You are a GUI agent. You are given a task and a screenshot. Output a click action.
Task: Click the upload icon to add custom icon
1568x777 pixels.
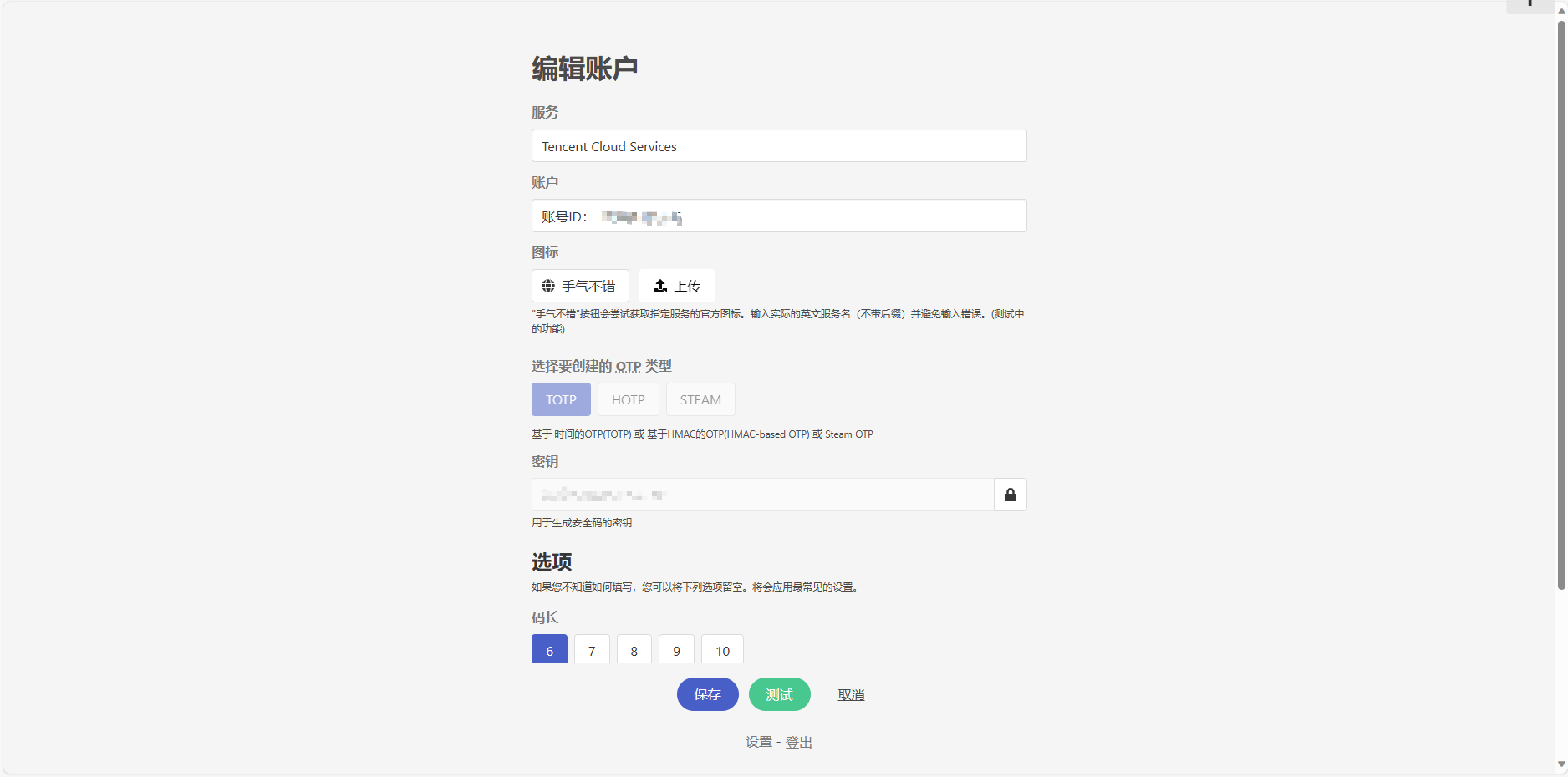pos(659,286)
